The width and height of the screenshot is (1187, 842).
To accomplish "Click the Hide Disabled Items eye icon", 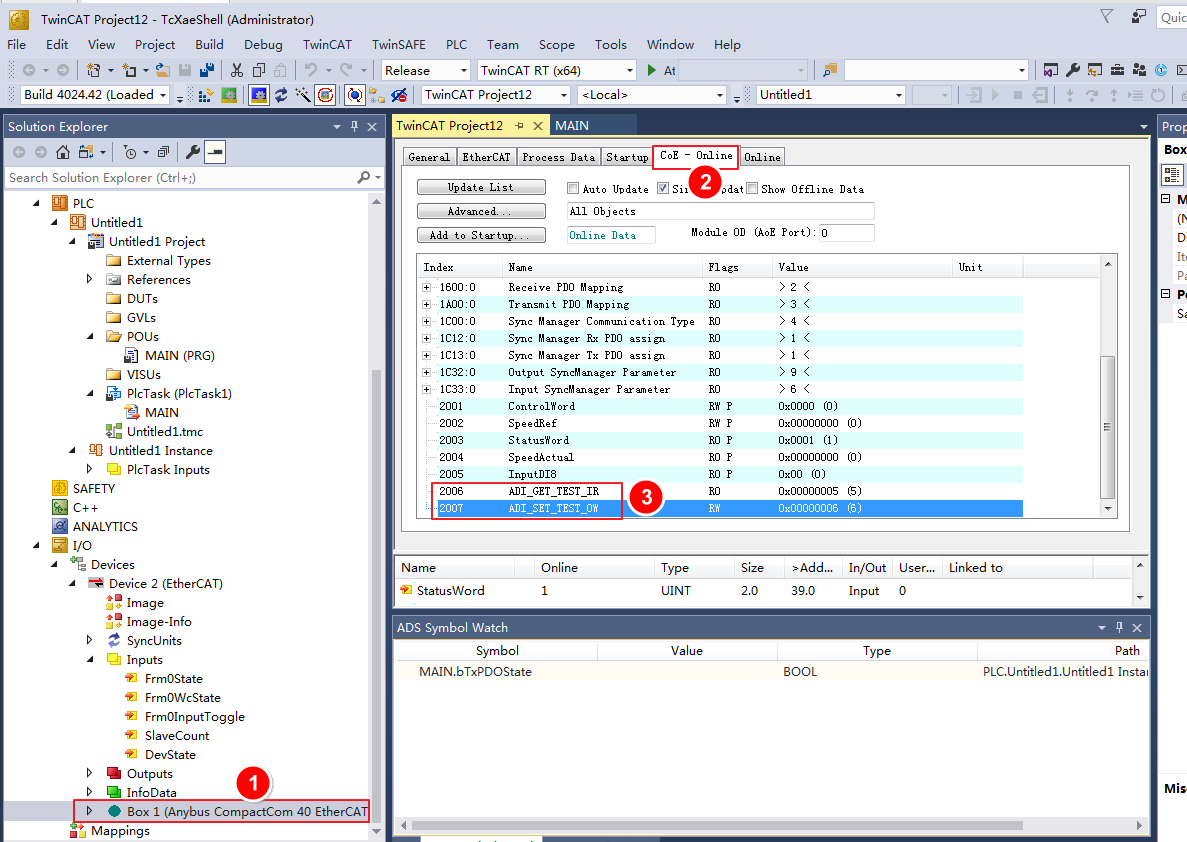I will pos(399,95).
